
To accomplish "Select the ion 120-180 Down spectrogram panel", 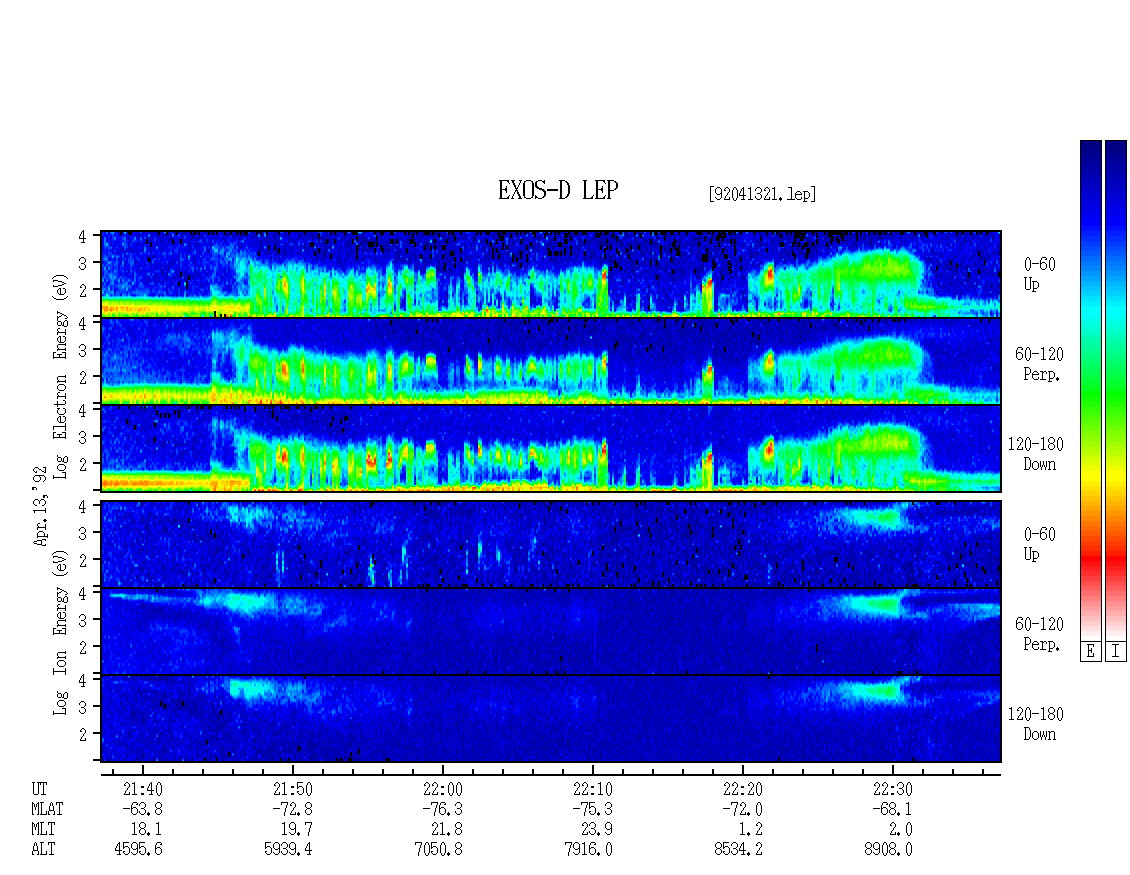I will [x=551, y=719].
